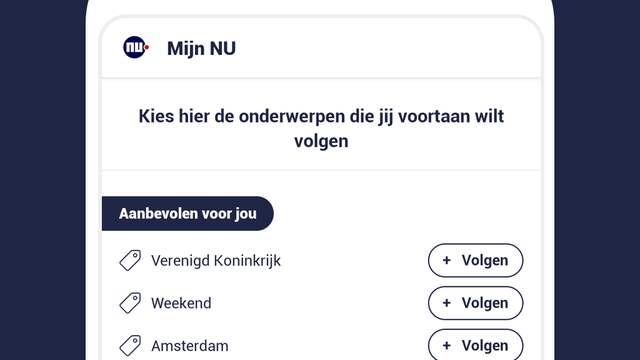Viewport: 640px width, 360px height.
Task: Click the red dot on the NU logo
Action: [x=147, y=47]
